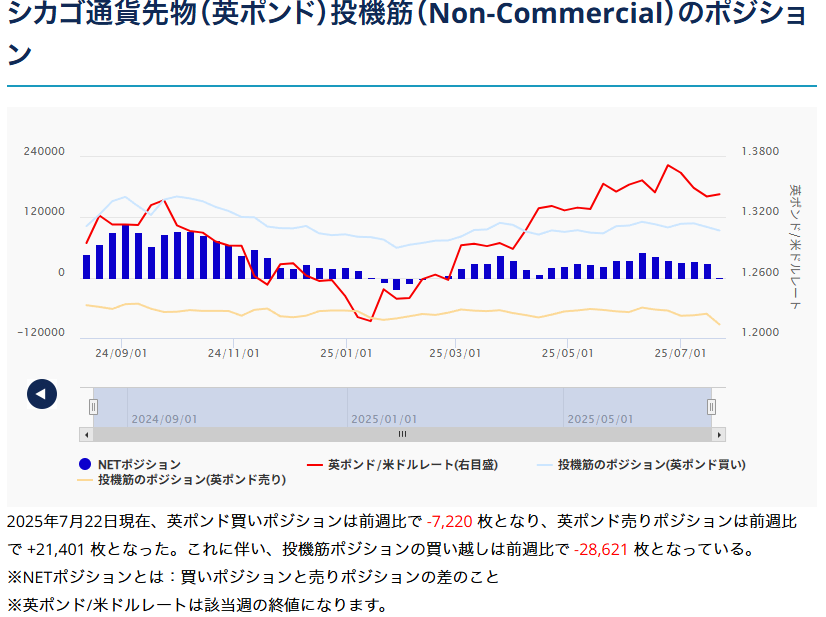Click the horizontal scrollbar center grip
The height and width of the screenshot is (617, 826).
click(x=402, y=435)
